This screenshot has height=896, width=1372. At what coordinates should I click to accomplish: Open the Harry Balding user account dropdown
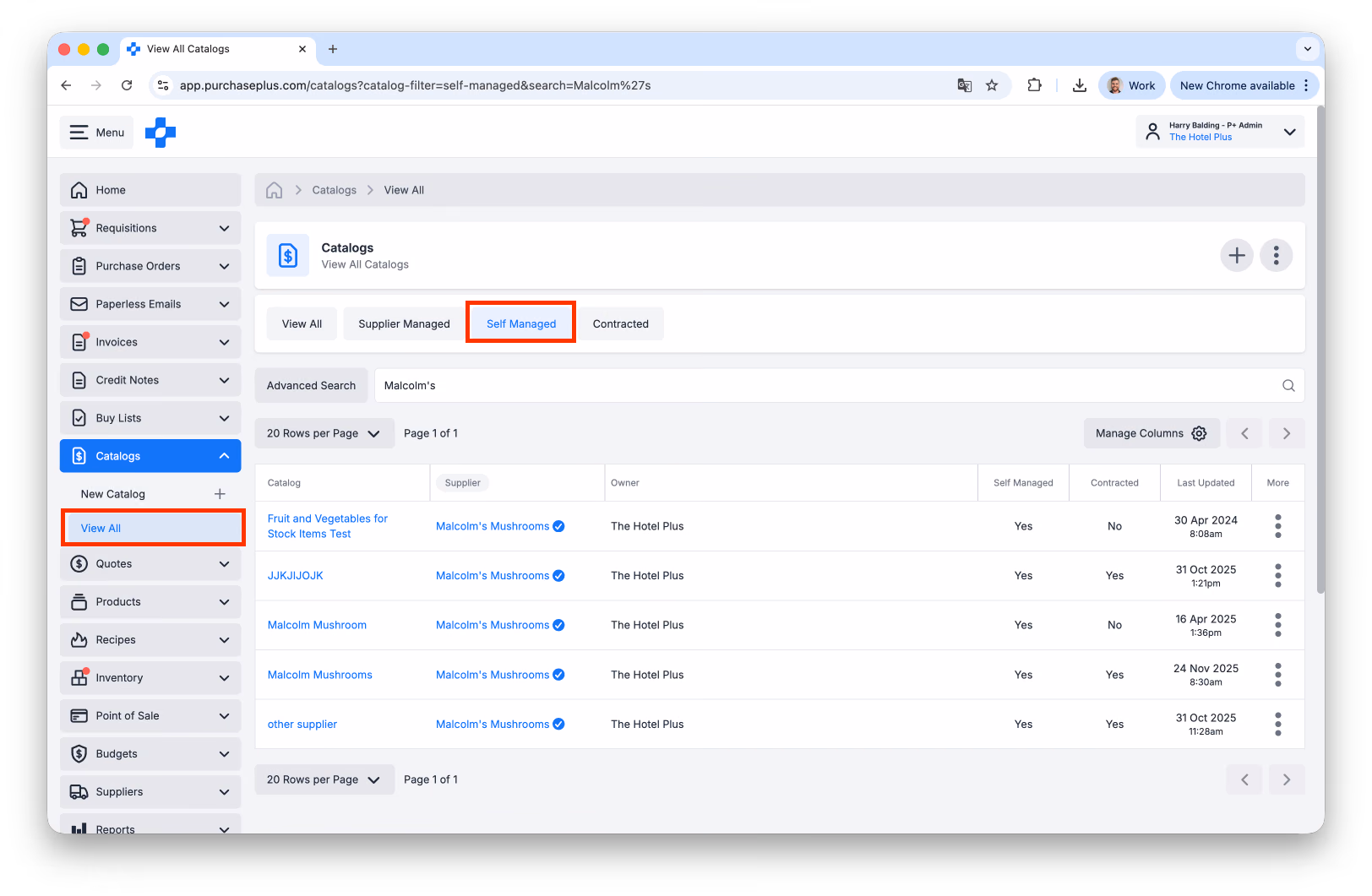[x=1220, y=132]
